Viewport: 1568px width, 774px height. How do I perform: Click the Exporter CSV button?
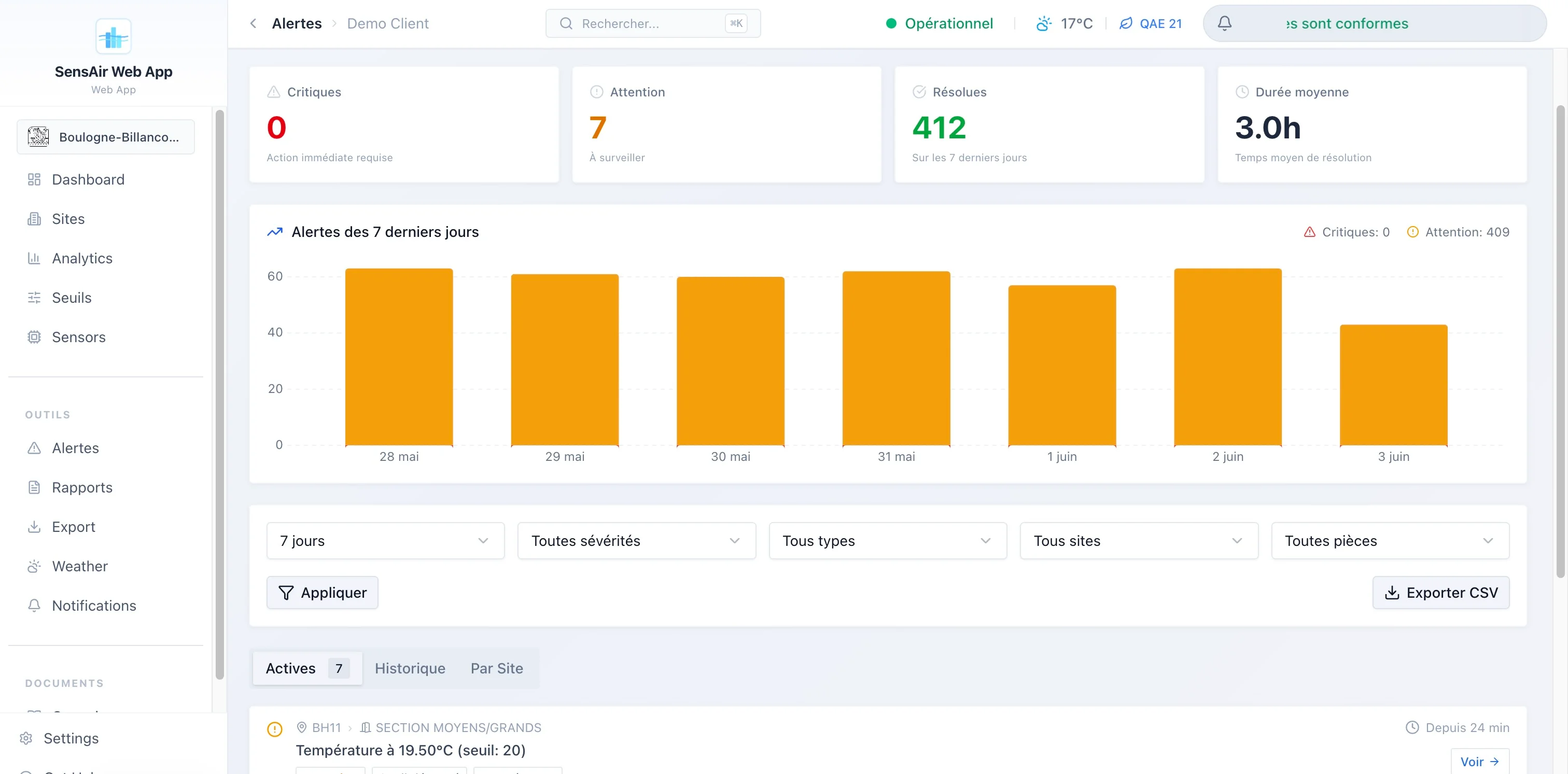point(1441,593)
